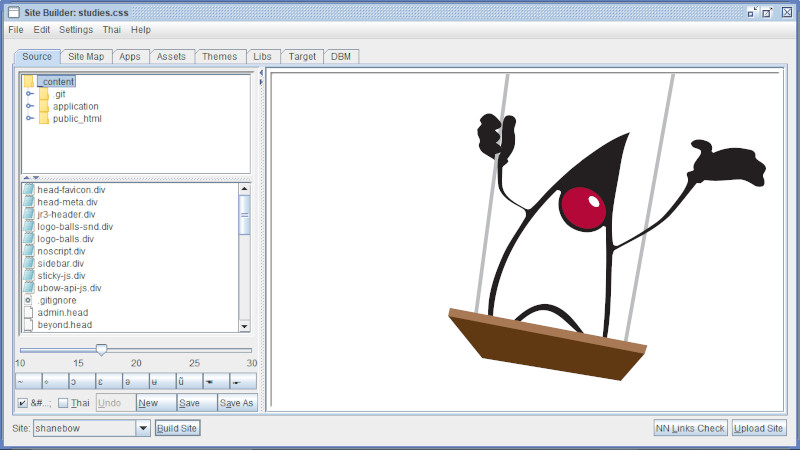Insert the barred-u ʉ character
This screenshot has width=800, height=450.
[x=154, y=381]
